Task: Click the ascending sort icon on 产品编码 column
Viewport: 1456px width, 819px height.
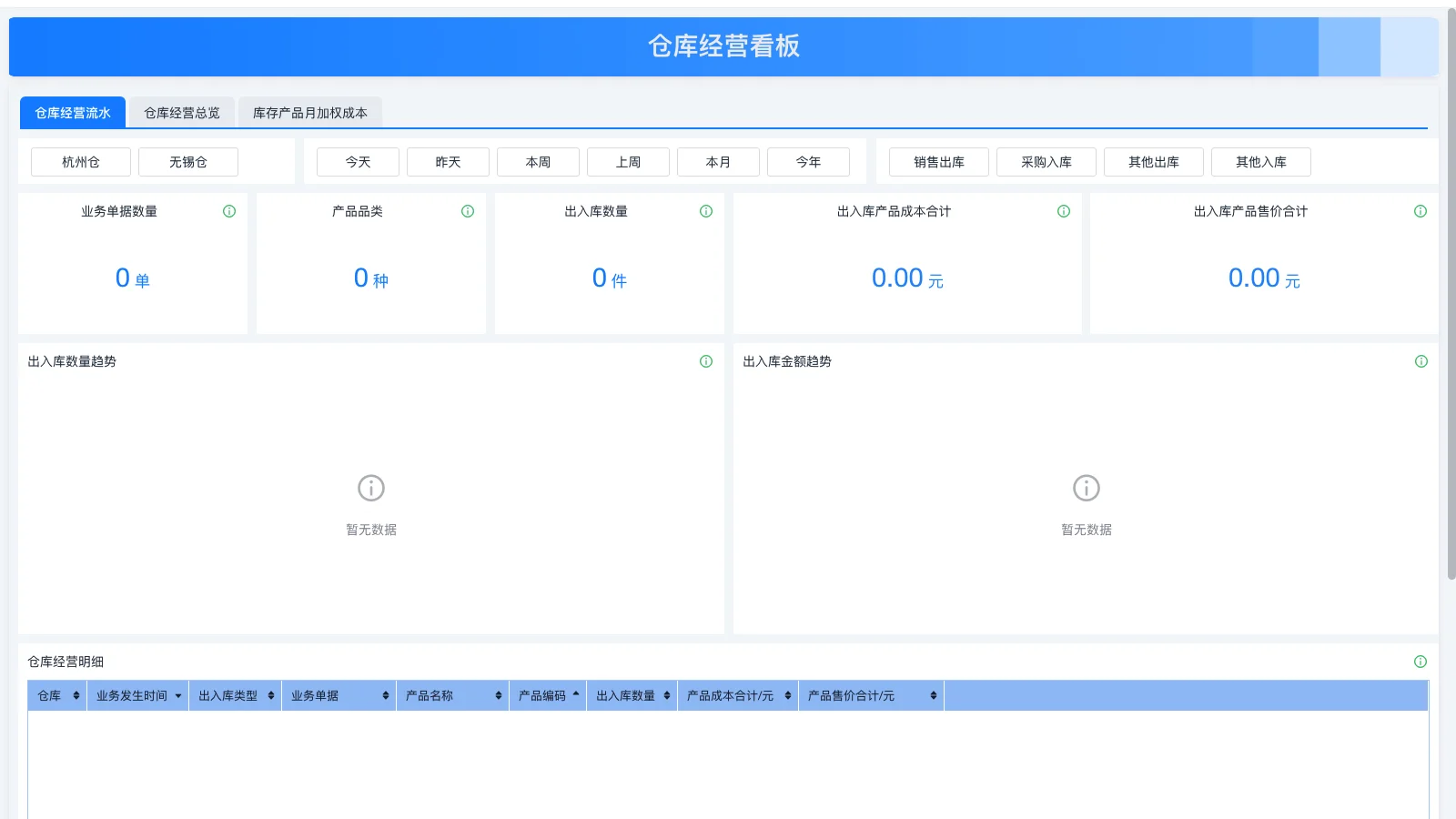Action: [x=578, y=695]
